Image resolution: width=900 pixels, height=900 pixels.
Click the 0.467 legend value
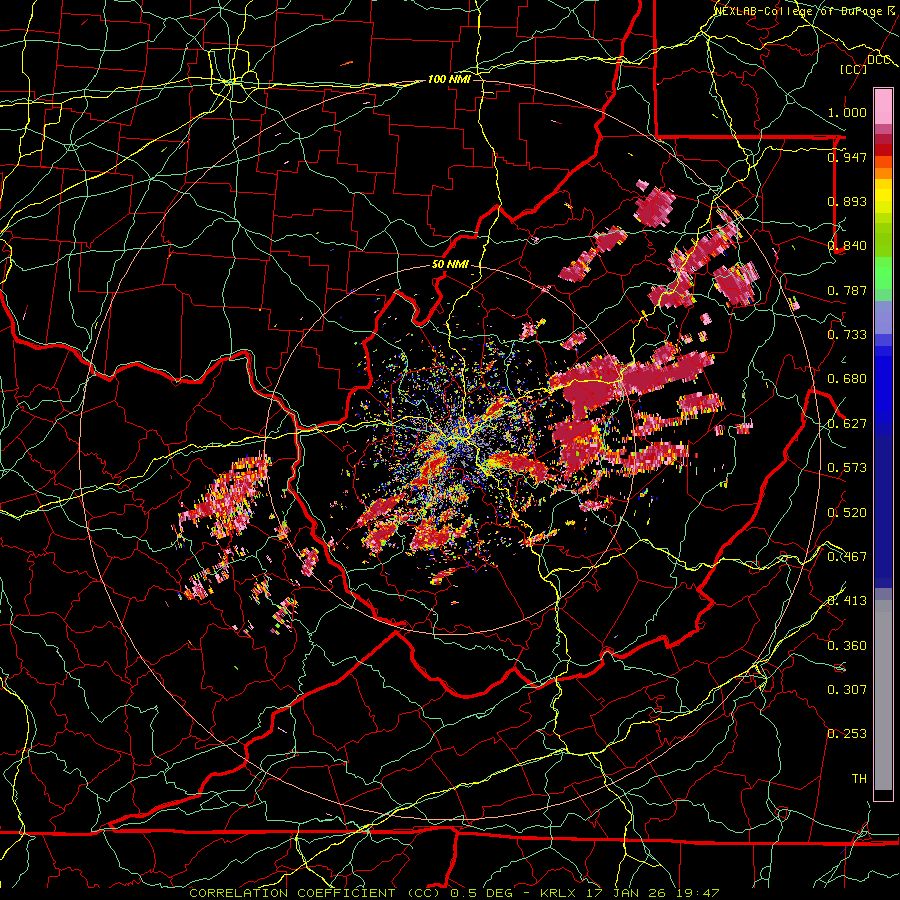pyautogui.click(x=847, y=557)
